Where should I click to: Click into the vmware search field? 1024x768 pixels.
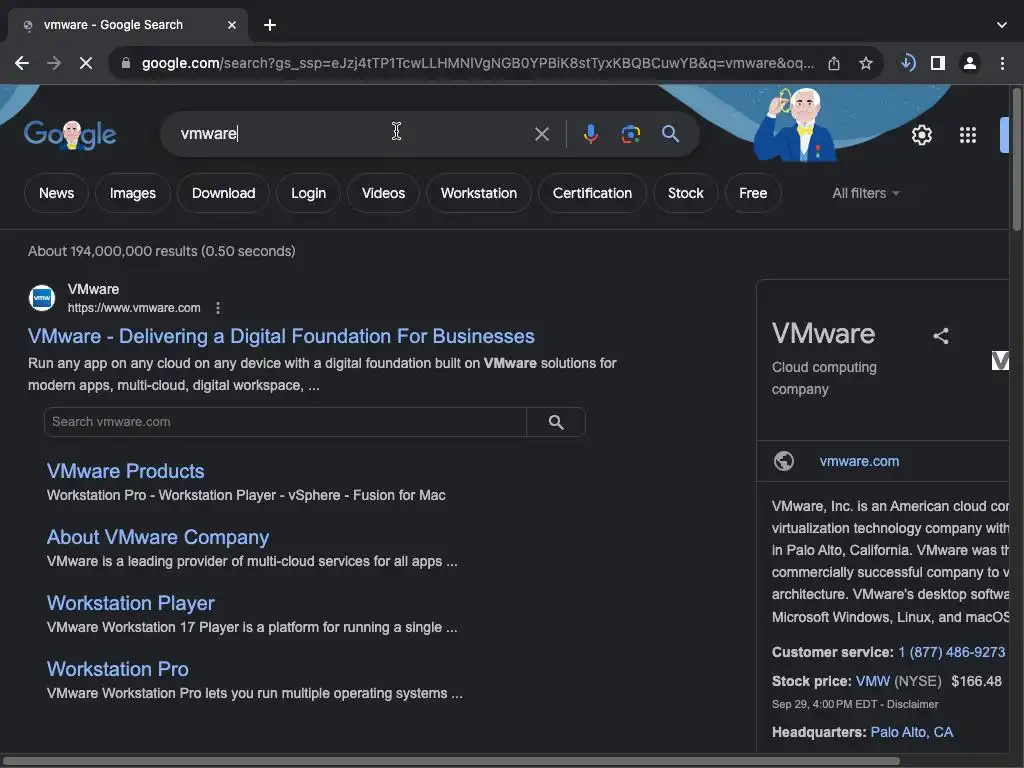pyautogui.click(x=353, y=134)
